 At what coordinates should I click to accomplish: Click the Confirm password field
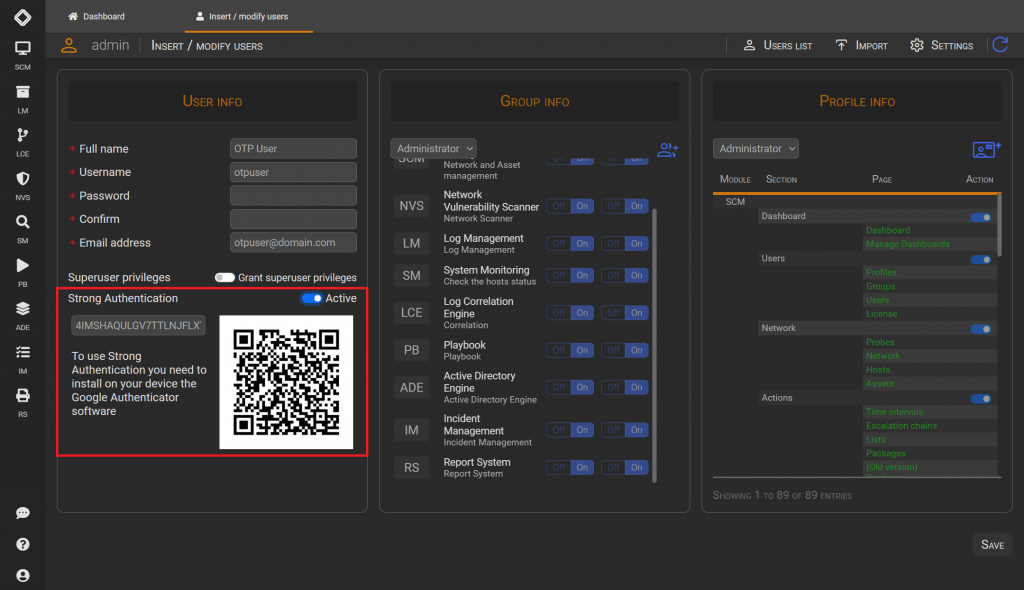coord(293,219)
